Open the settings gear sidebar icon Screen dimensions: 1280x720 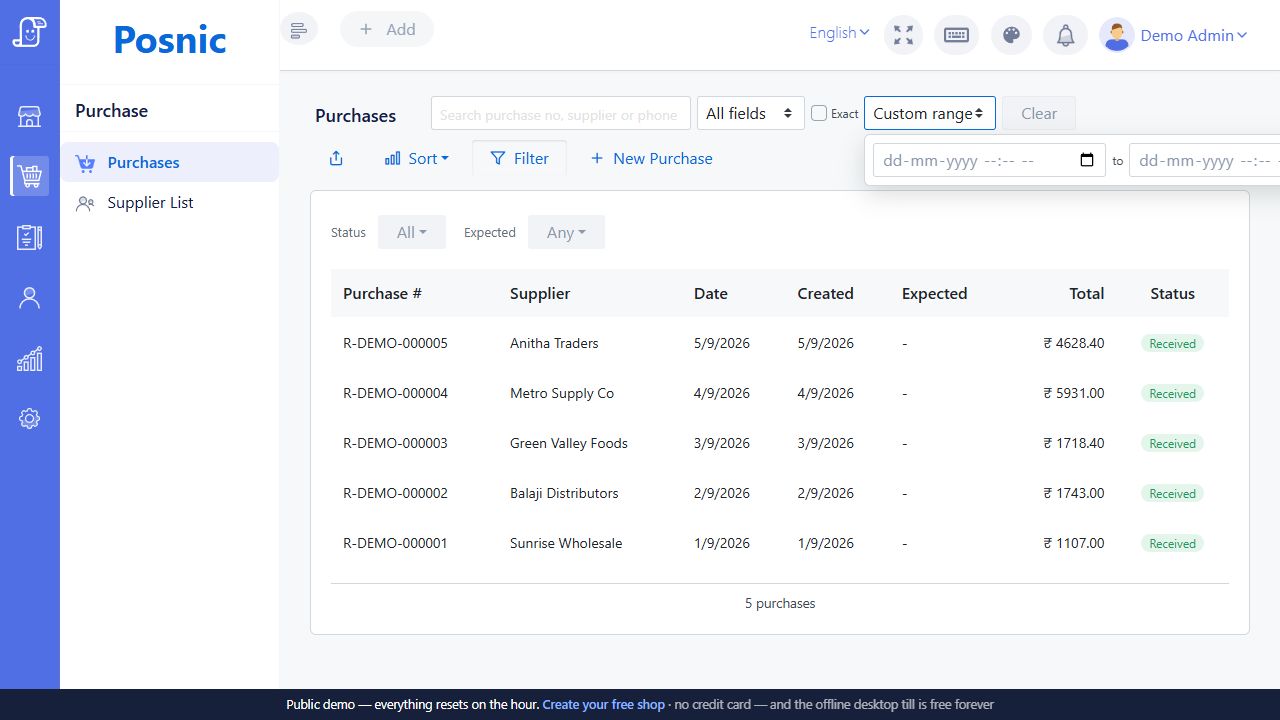coord(30,419)
